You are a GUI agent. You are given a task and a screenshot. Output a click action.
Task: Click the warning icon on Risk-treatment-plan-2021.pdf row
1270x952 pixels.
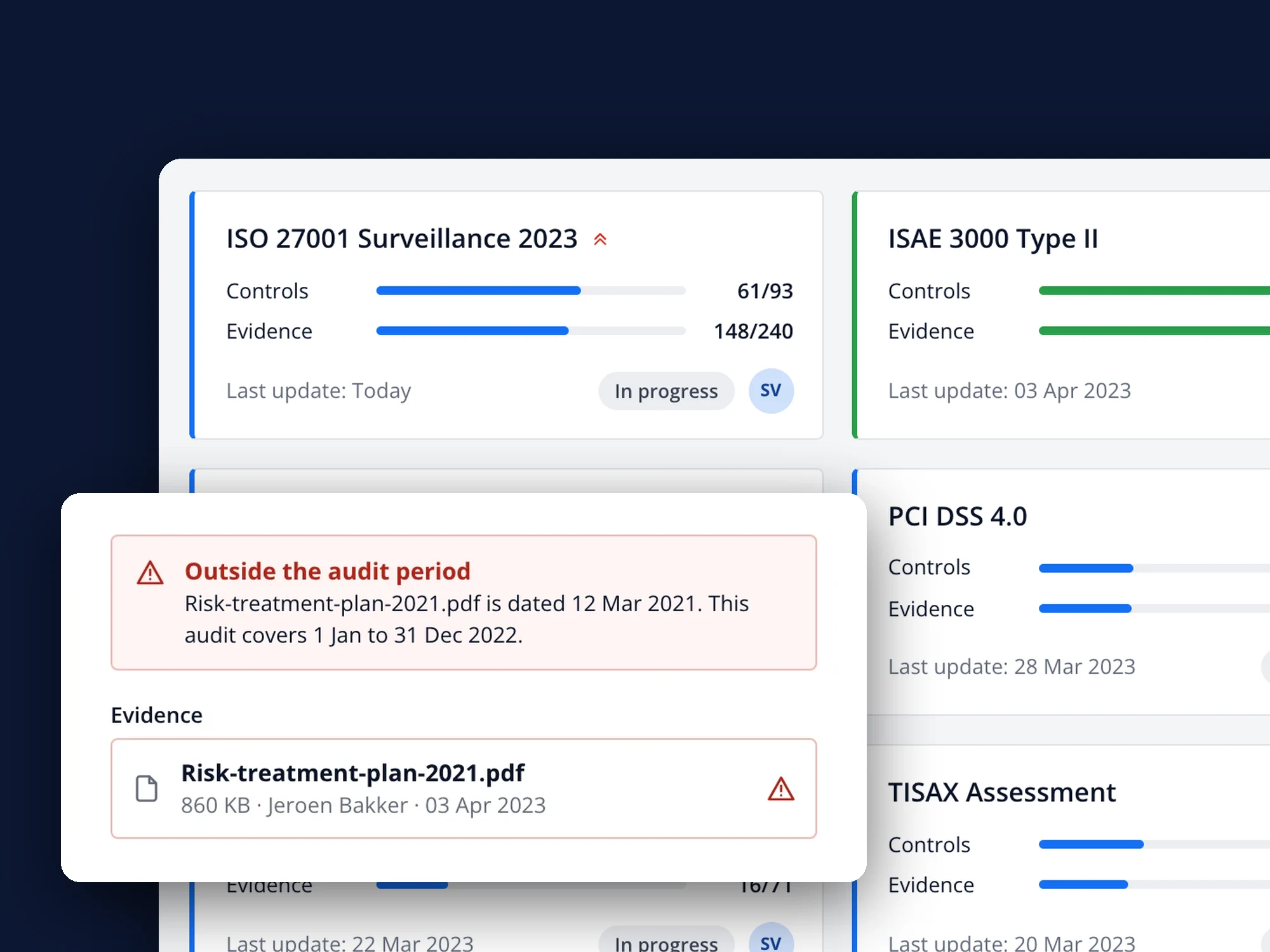(781, 789)
